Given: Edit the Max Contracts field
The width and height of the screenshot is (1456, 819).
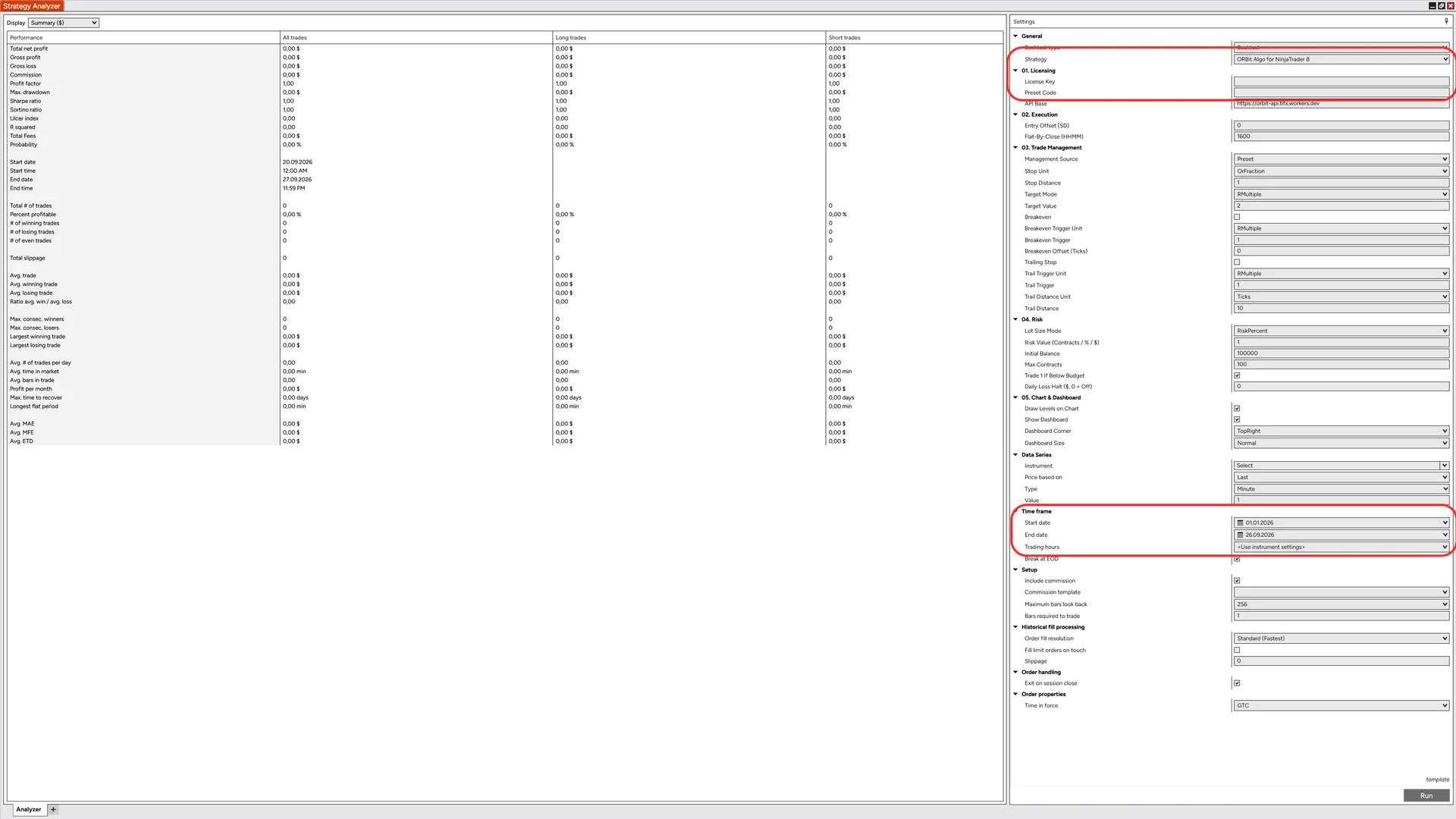Looking at the screenshot, I should coord(1341,365).
